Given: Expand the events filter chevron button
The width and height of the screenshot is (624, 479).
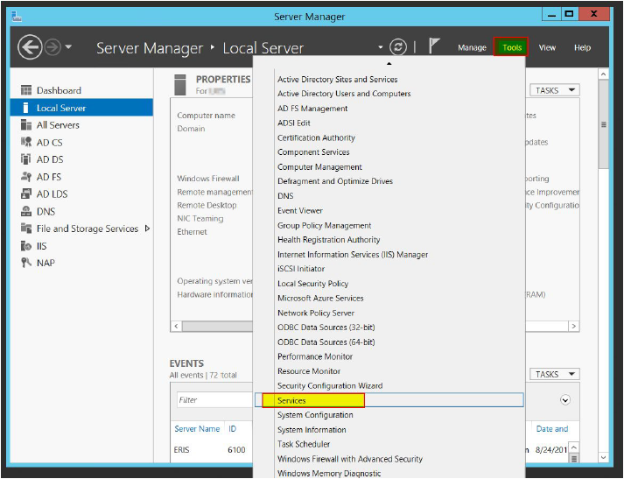Looking at the screenshot, I should click(565, 400).
